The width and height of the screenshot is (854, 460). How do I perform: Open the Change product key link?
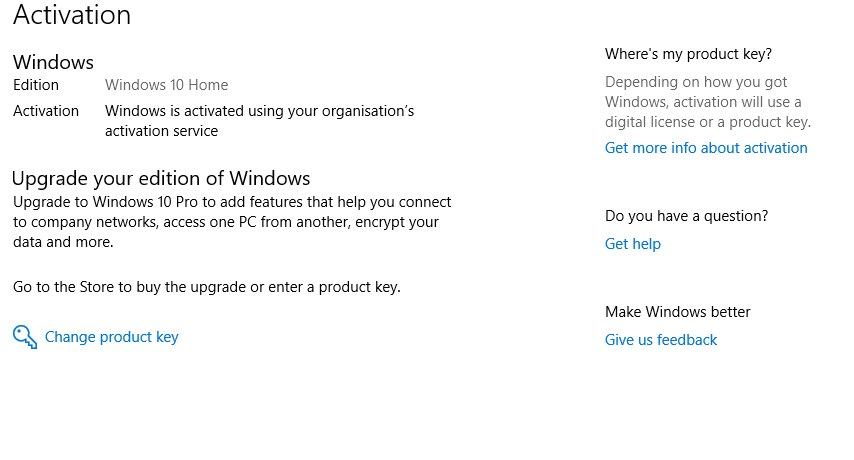pyautogui.click(x=111, y=337)
